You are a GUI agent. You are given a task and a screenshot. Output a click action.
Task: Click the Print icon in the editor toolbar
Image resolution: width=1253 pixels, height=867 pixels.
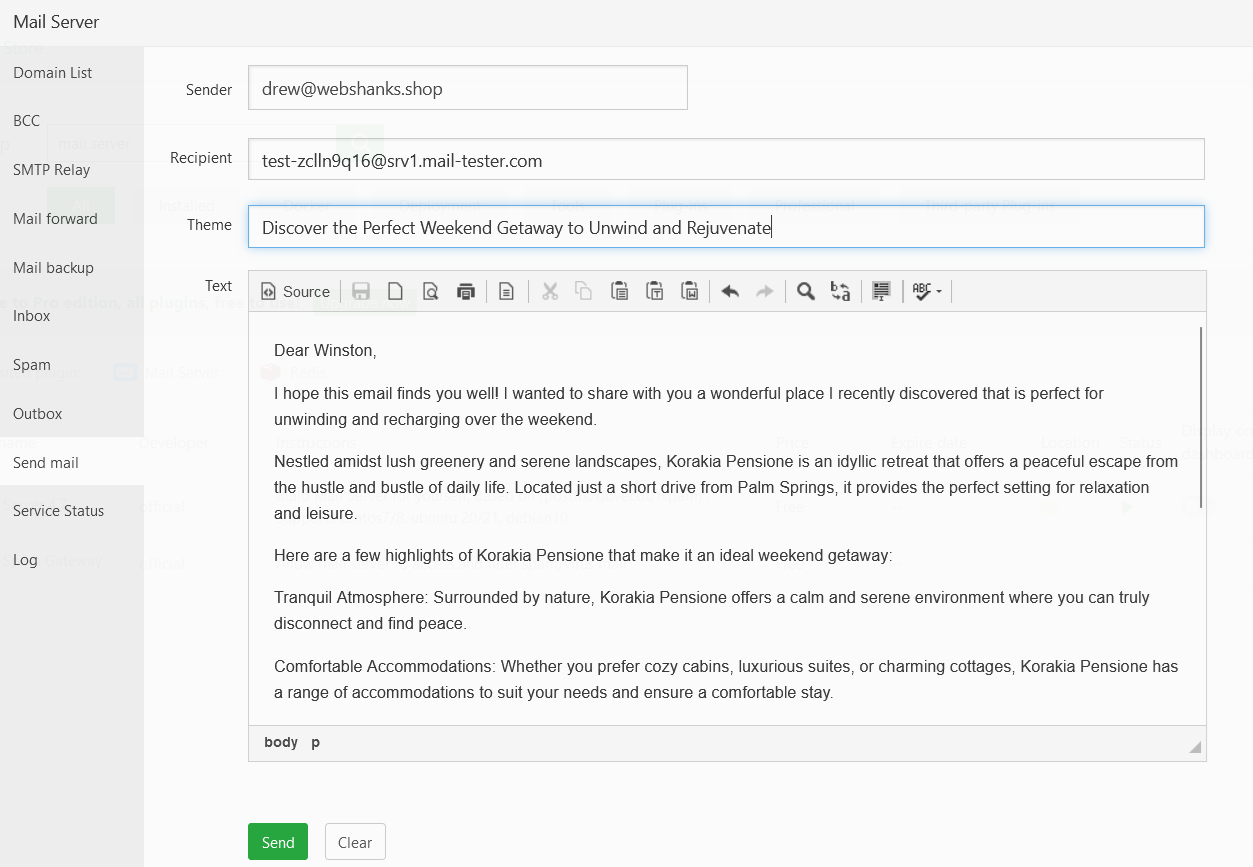coord(465,291)
